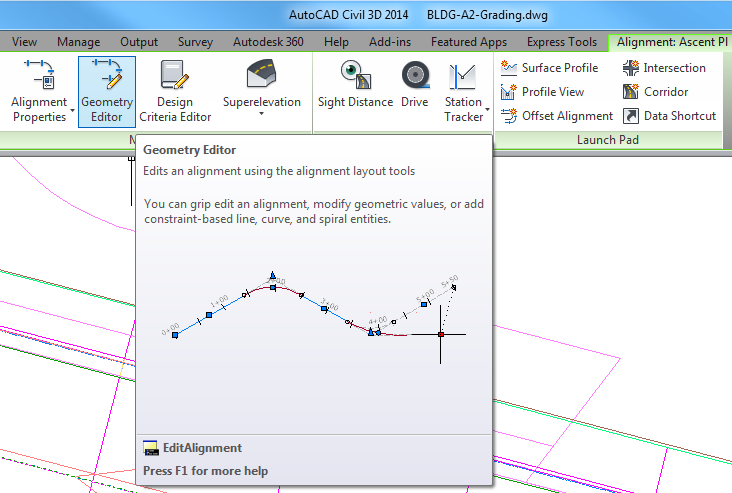
Task: Expand the Superelevation dropdown arrow
Action: (x=261, y=114)
